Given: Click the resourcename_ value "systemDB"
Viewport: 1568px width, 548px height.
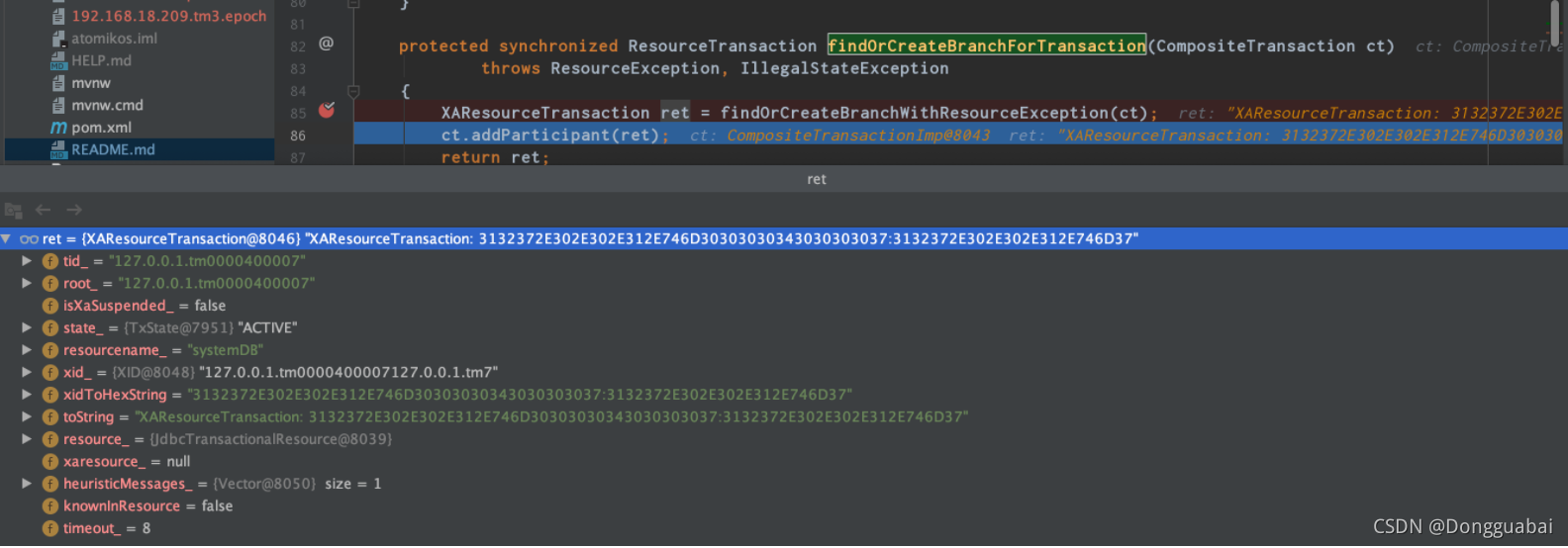Looking at the screenshot, I should pyautogui.click(x=225, y=350).
